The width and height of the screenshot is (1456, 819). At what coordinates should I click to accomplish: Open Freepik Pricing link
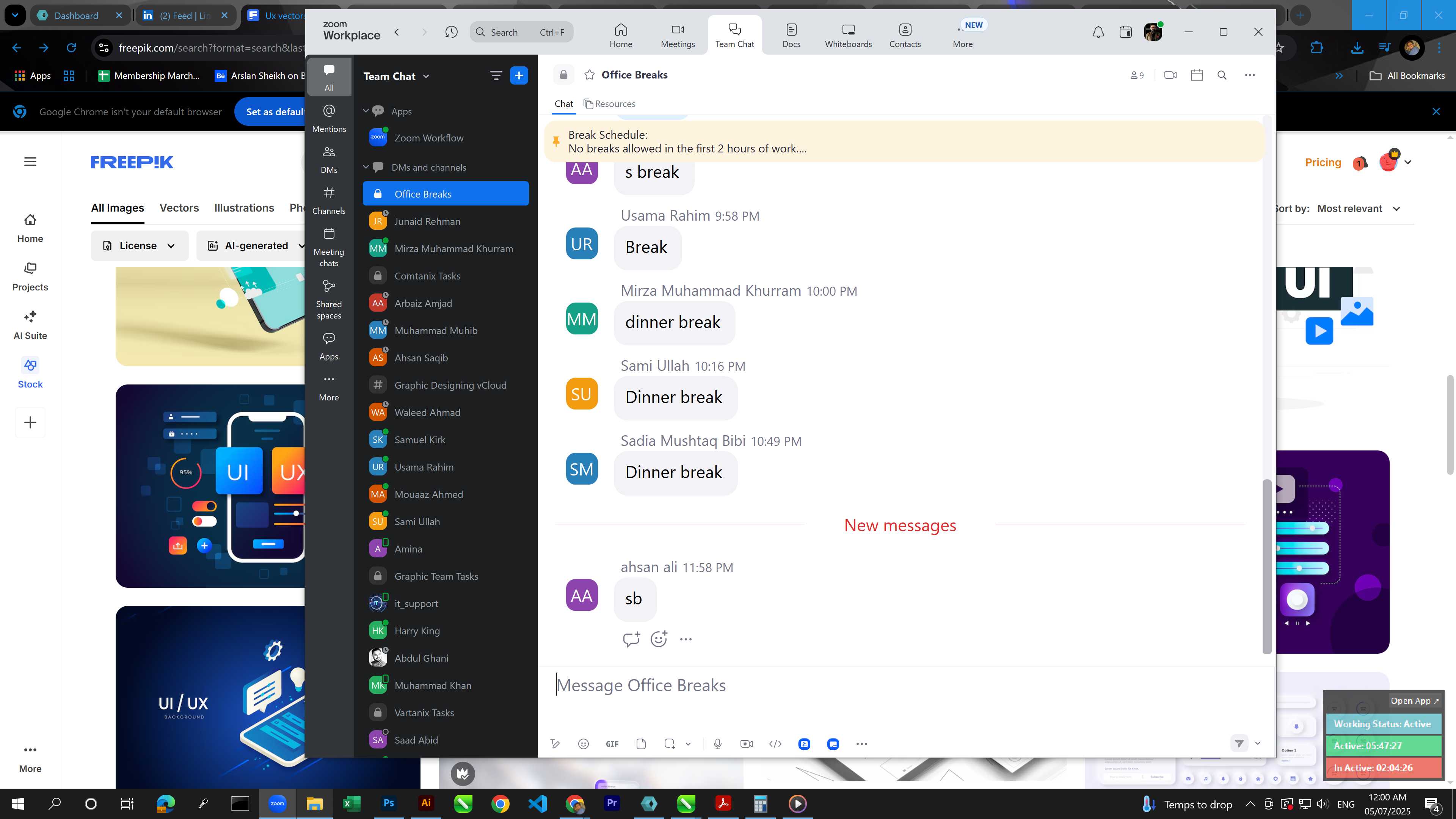click(1323, 162)
